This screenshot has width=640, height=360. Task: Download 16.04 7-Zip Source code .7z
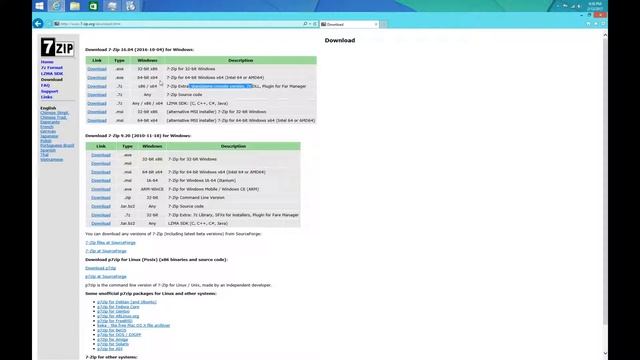point(97,95)
